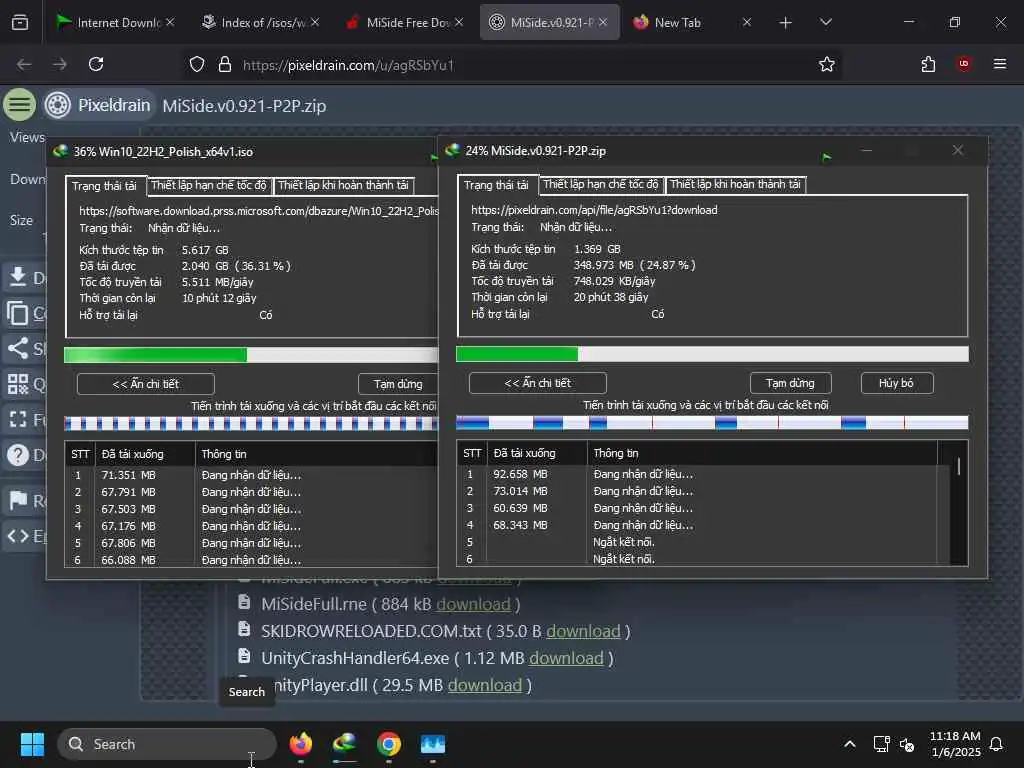Open Thiết lập hạn chế tốc độ tab in MiSide window

[x=601, y=184]
